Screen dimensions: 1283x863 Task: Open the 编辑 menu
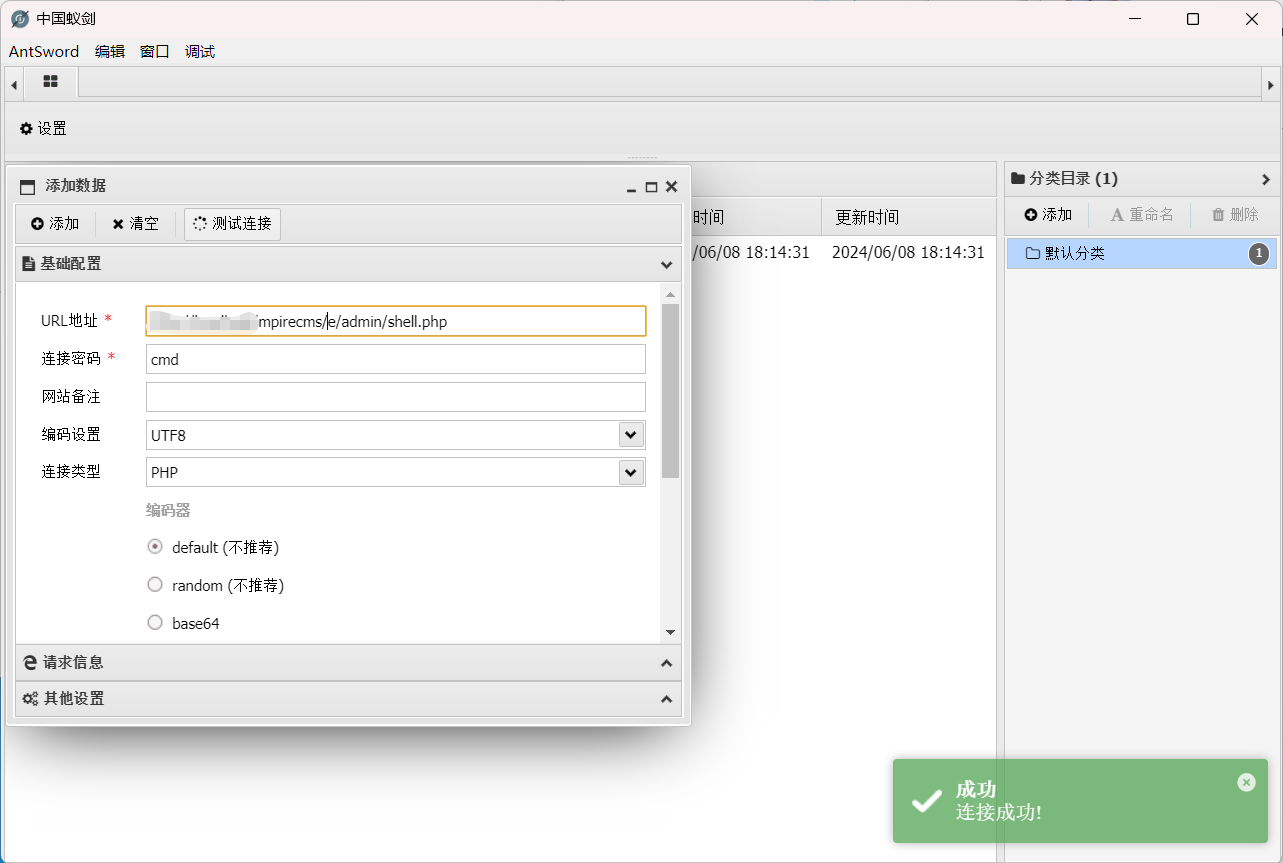click(x=110, y=52)
